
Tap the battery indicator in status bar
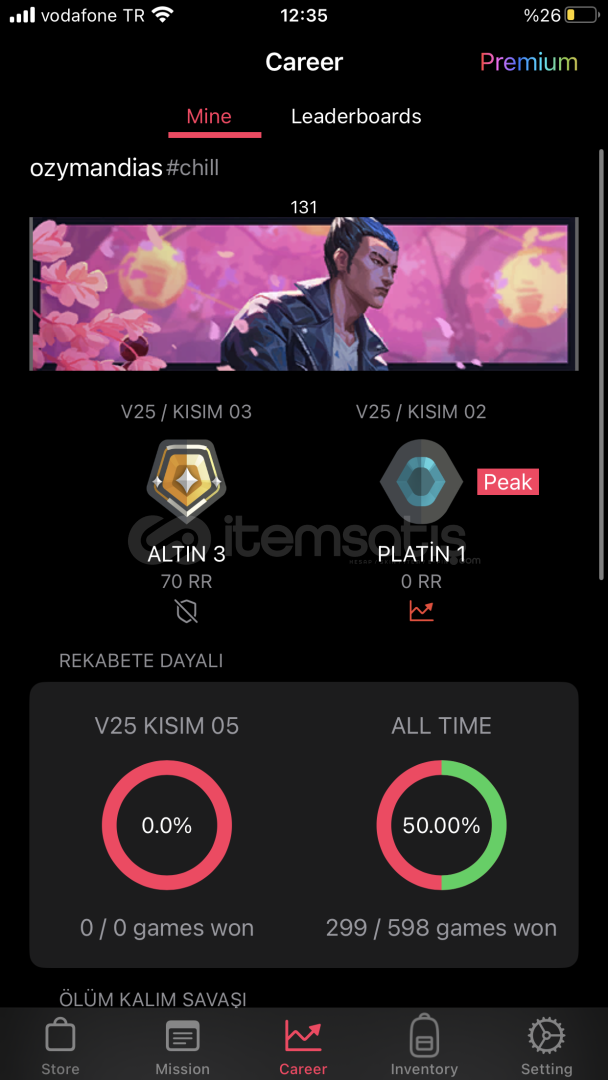tap(581, 15)
